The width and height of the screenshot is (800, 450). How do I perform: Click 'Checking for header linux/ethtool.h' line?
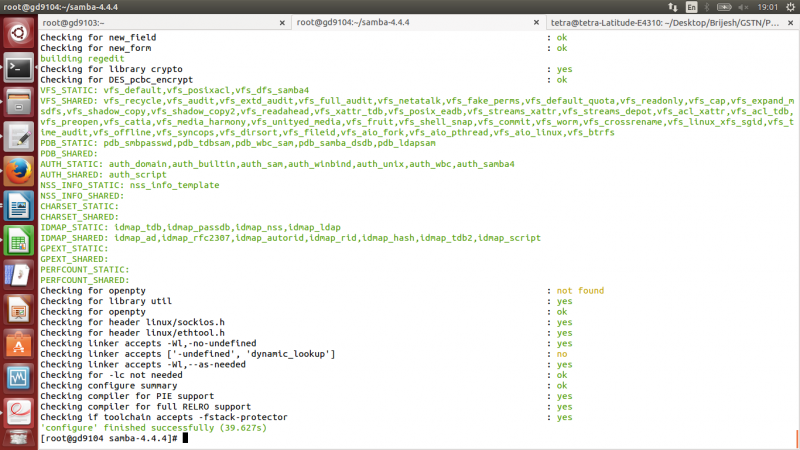tap(132, 333)
